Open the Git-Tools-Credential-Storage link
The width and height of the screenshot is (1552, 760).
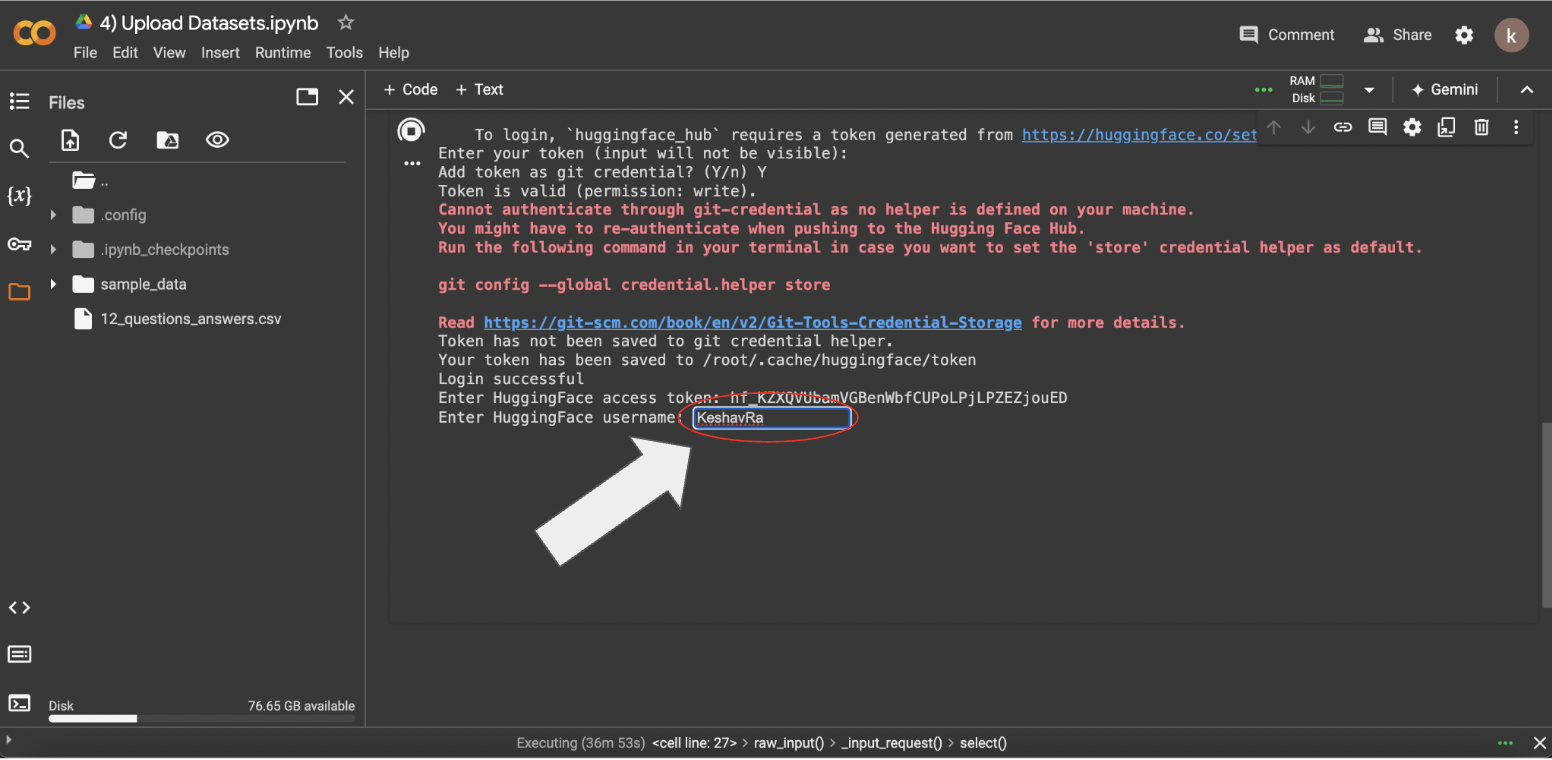coord(752,323)
